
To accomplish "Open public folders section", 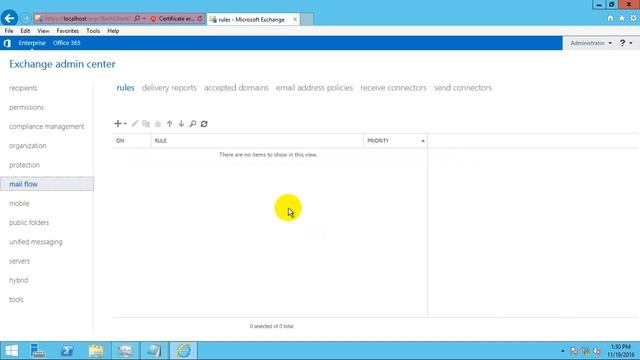I will pos(29,222).
